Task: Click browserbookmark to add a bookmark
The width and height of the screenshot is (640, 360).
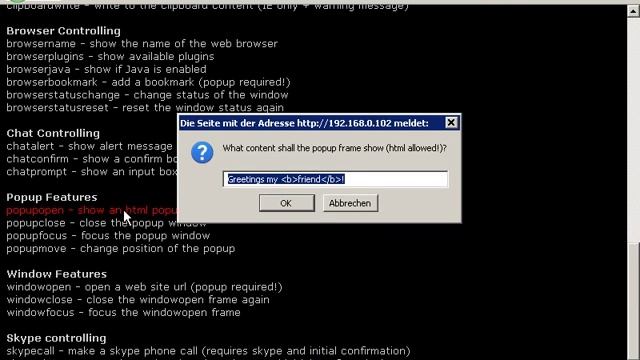Action: pos(148,82)
